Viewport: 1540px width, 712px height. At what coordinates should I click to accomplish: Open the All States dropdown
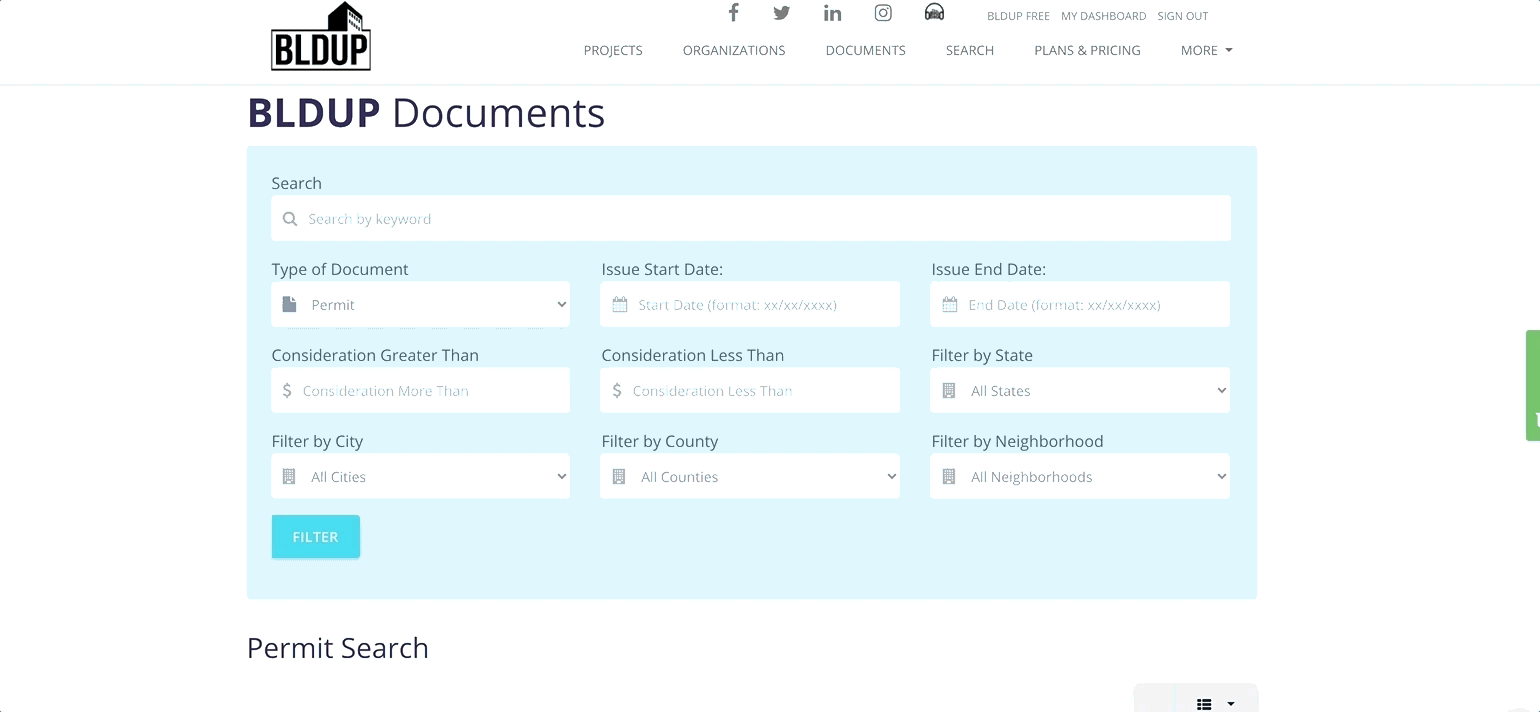1080,390
